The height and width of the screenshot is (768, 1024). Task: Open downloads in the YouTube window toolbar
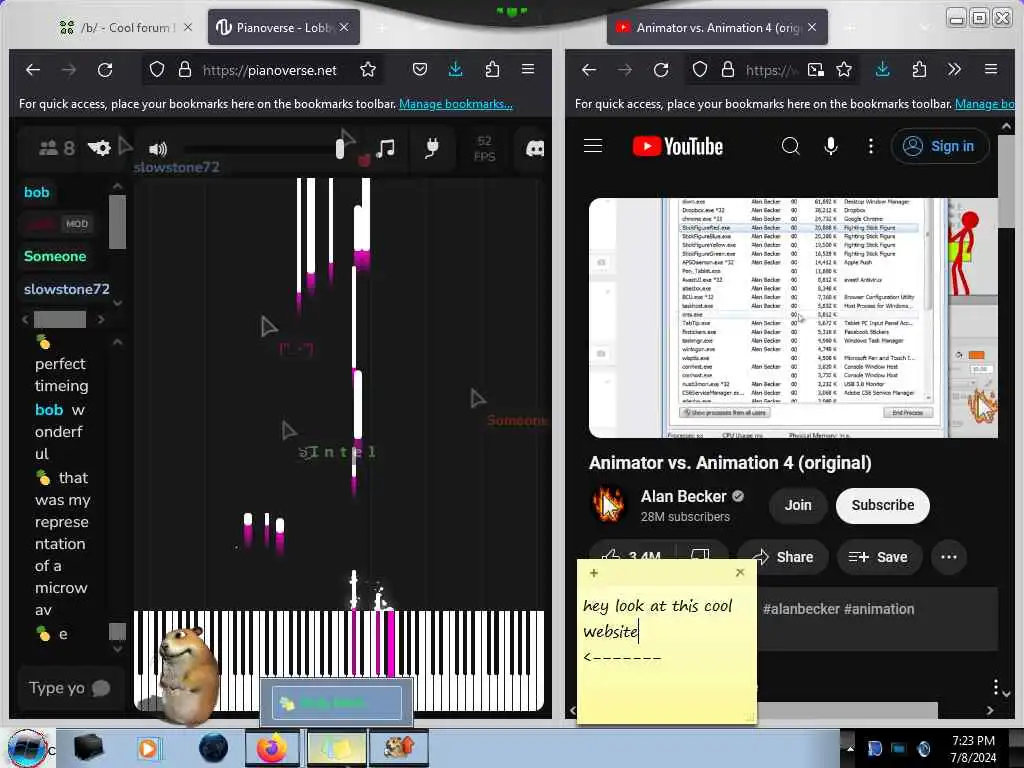pyautogui.click(x=882, y=69)
